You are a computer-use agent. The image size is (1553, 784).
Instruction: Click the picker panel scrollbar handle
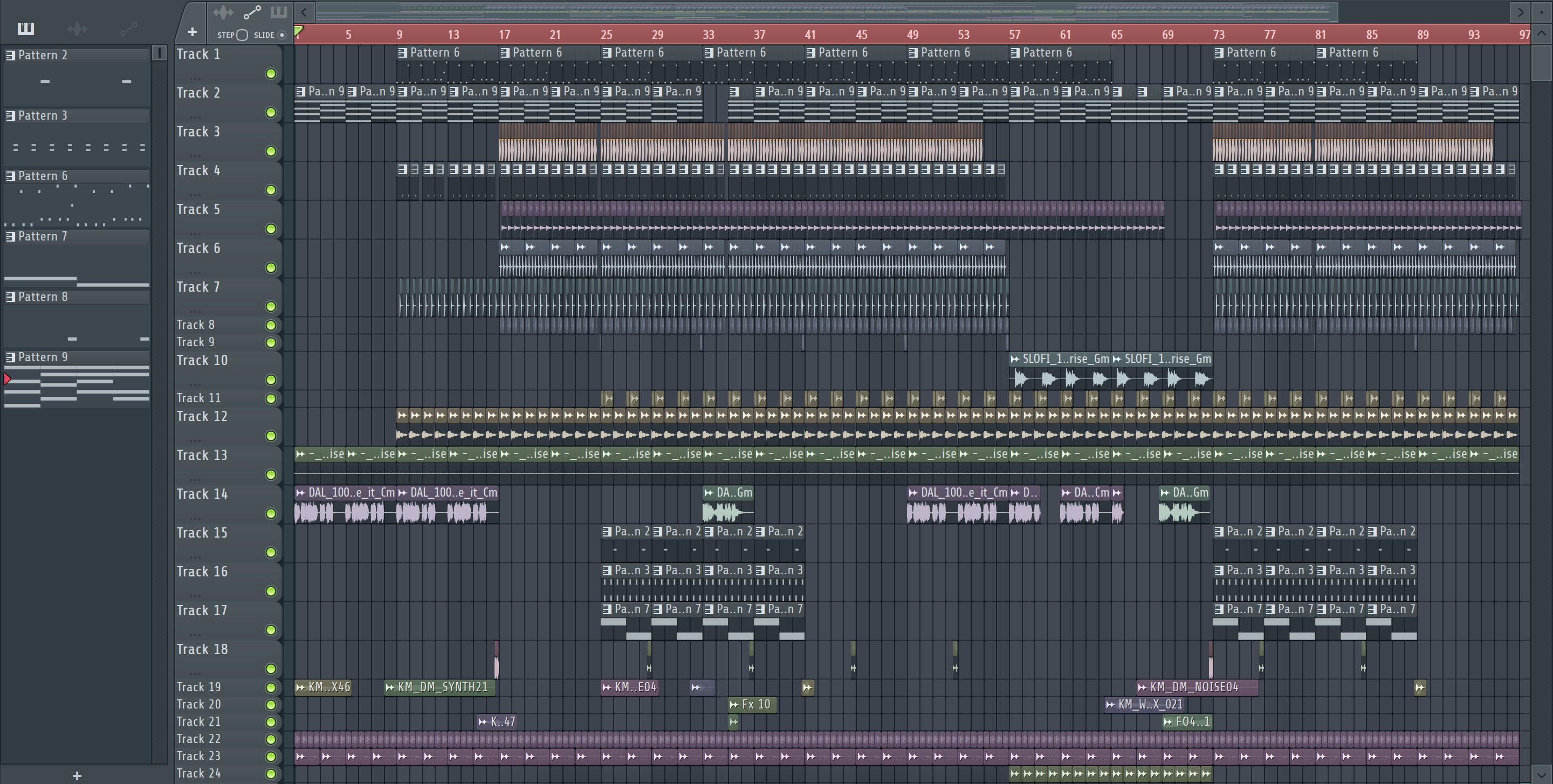pos(159,53)
